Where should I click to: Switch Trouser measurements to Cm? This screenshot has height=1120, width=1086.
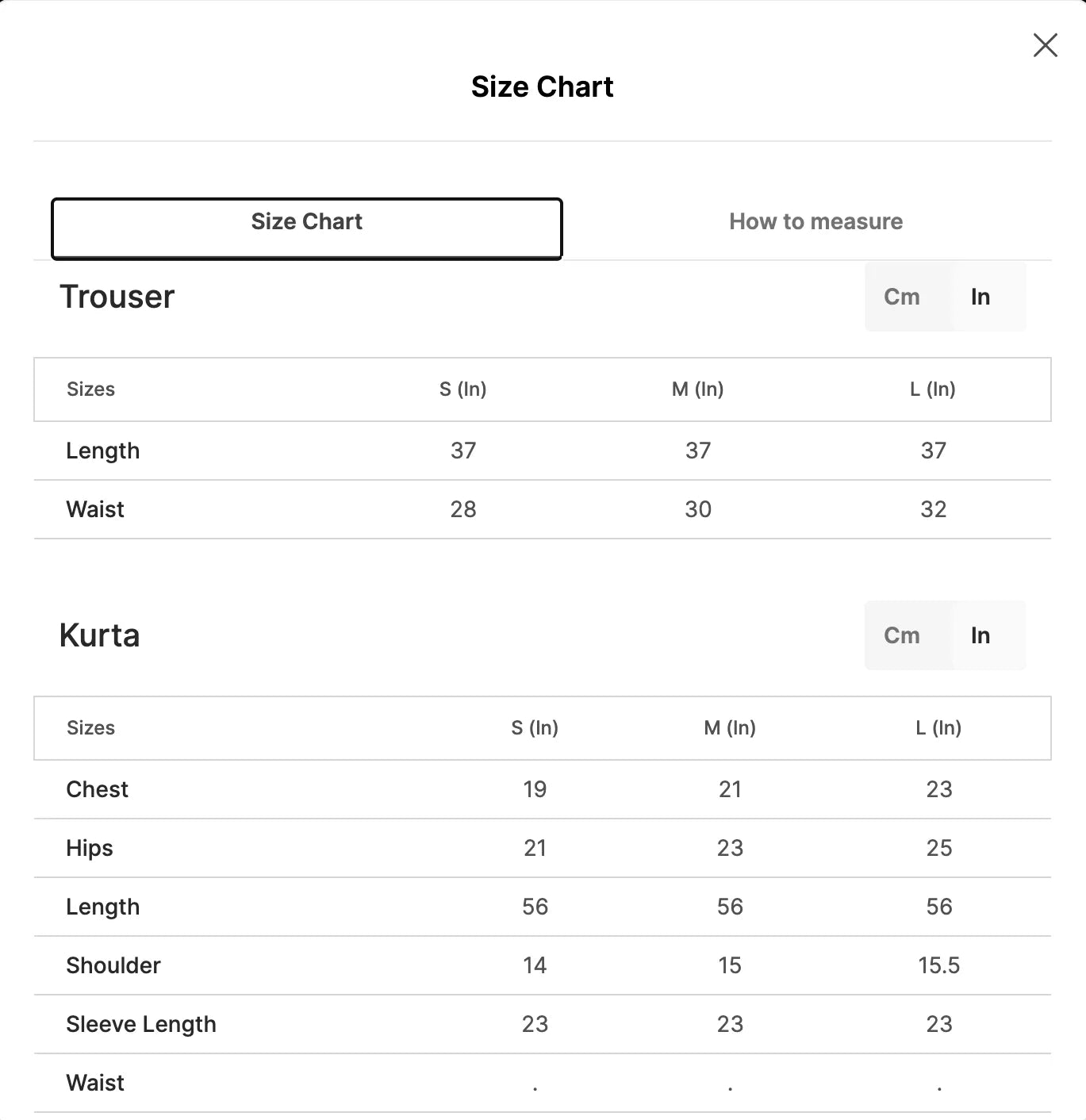[902, 297]
